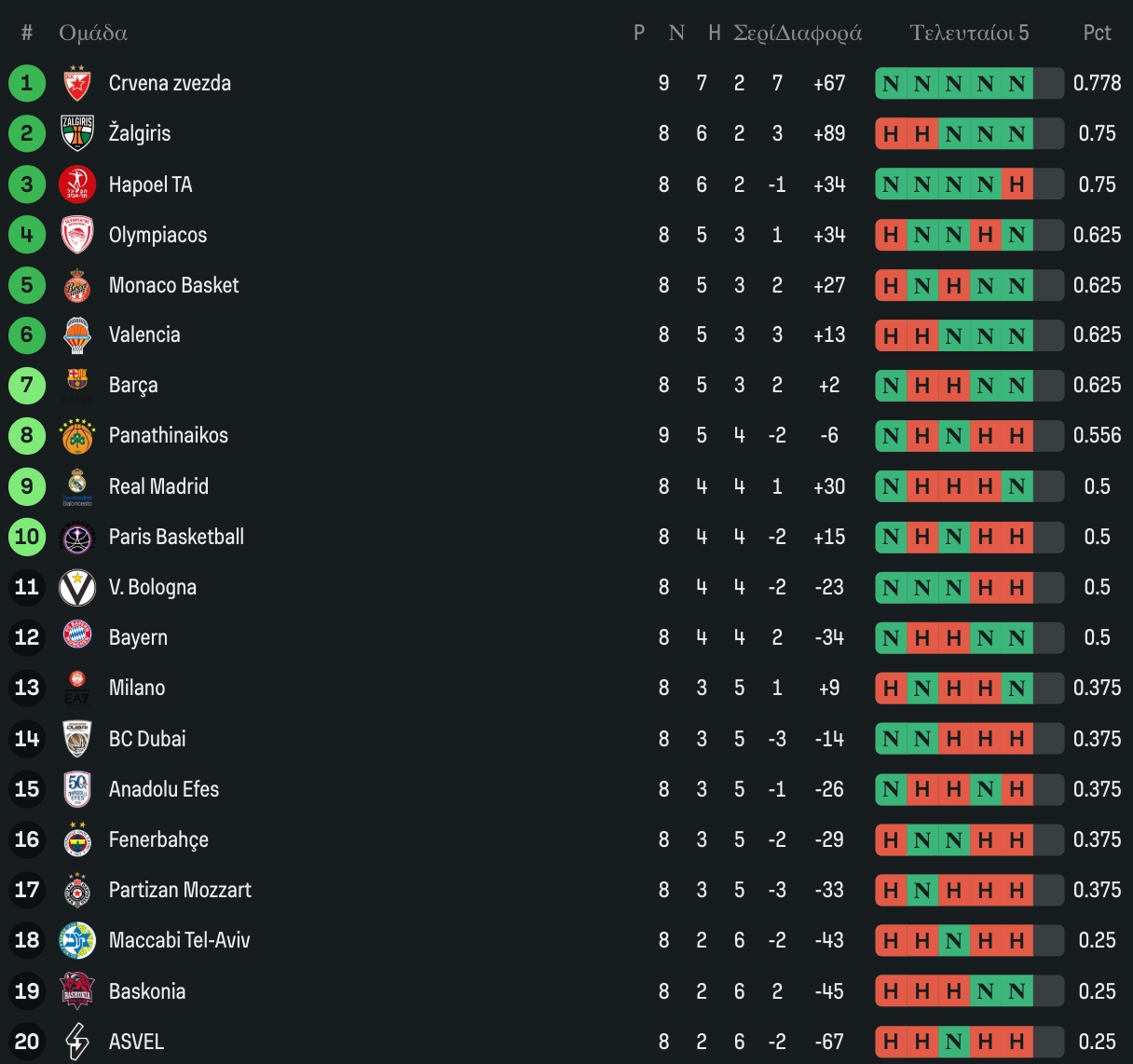Click Baskonia's last five results strip
The image size is (1133, 1064).
pos(969,991)
